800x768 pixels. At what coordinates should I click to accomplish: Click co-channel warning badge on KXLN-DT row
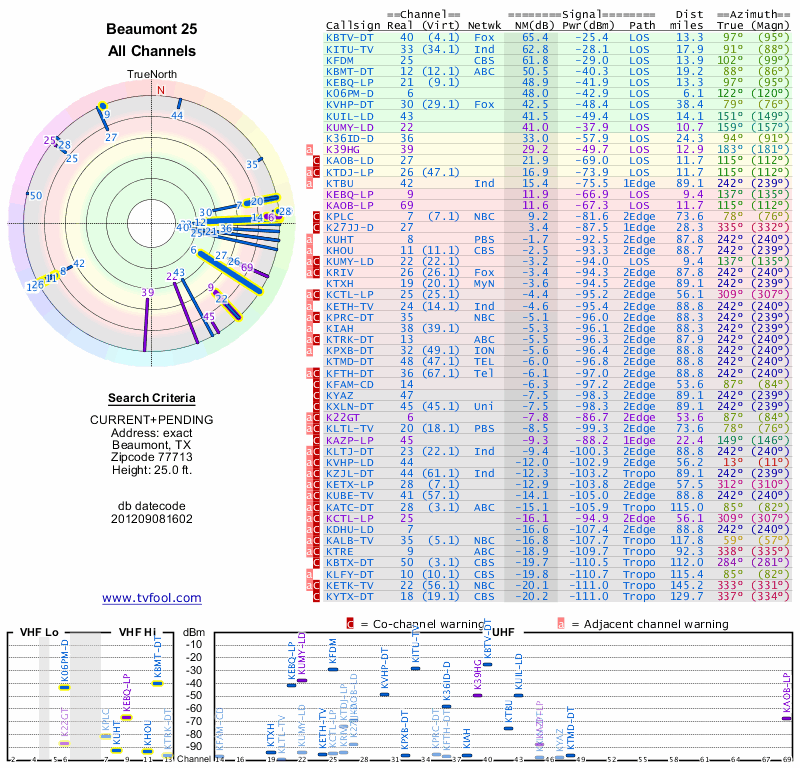tap(316, 407)
